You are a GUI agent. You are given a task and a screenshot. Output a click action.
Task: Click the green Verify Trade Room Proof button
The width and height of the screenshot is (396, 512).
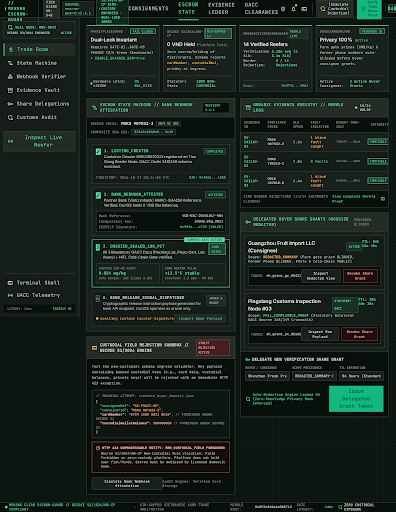pos(369,9)
